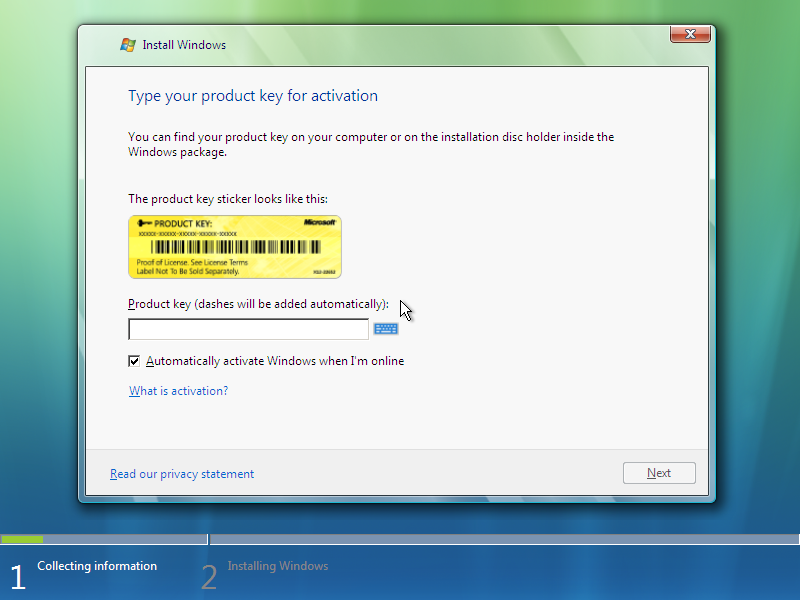Click the Install Windows title text
Screen dimensions: 800x600
pos(184,45)
